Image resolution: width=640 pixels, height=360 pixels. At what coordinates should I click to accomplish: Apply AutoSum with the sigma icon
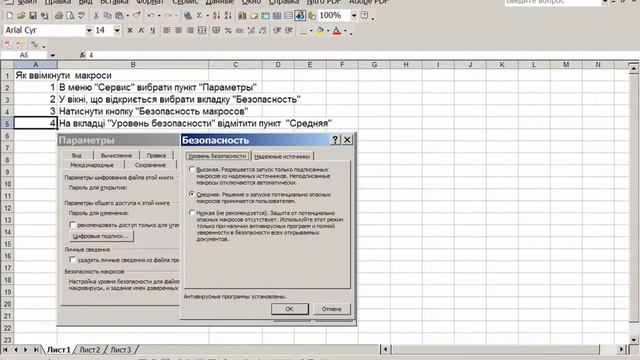point(200,16)
